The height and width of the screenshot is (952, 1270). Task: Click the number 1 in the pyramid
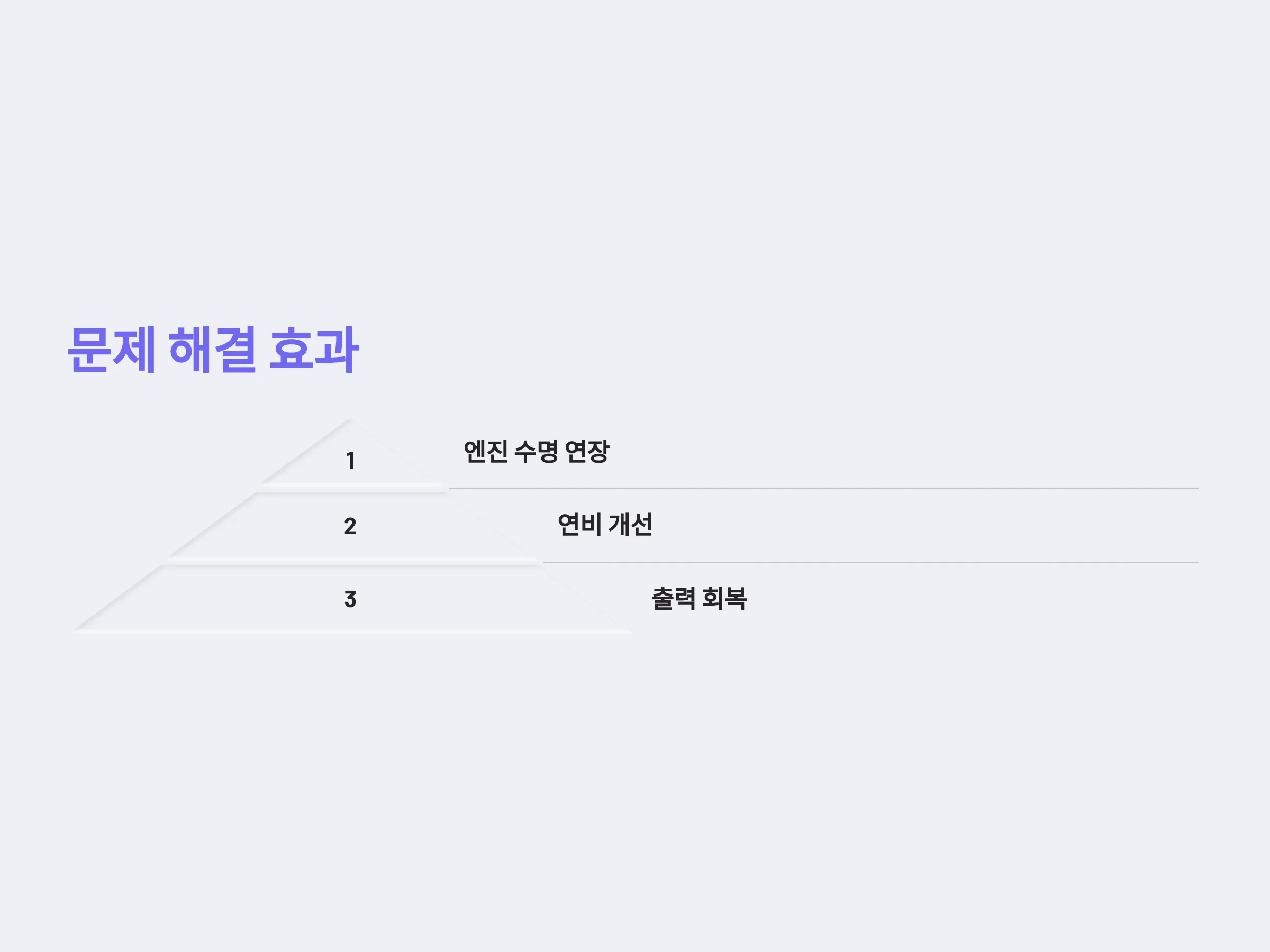[350, 461]
